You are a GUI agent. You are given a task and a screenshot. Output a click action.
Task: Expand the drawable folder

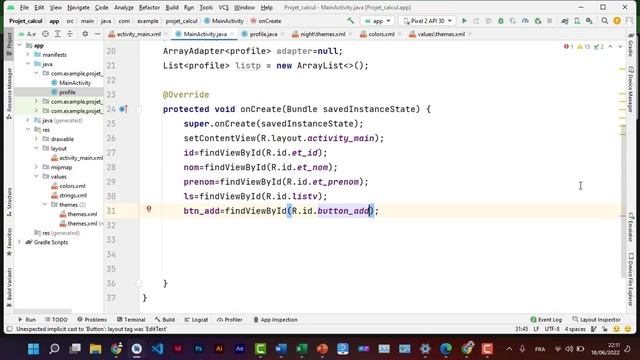36,139
